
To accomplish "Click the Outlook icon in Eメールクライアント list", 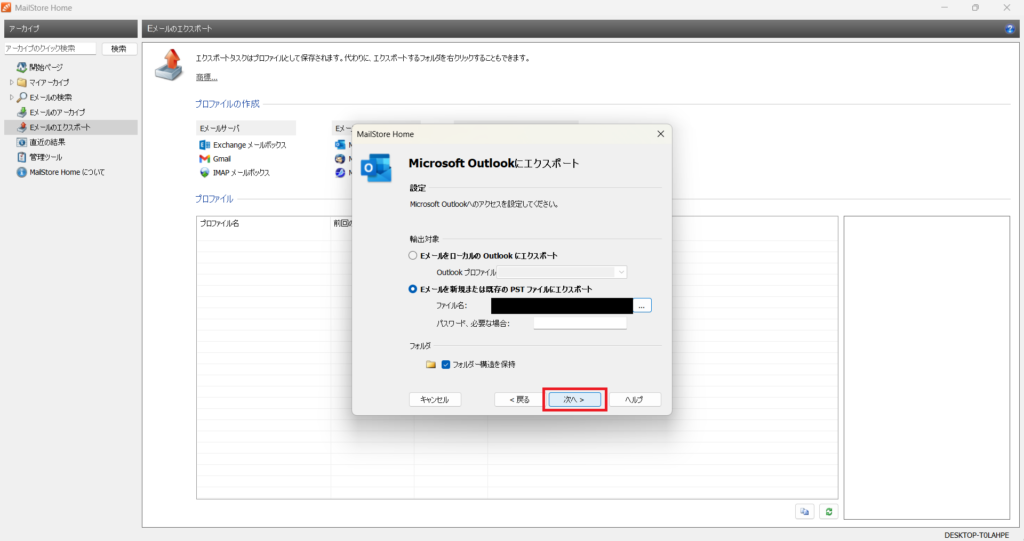I will pyautogui.click(x=340, y=144).
